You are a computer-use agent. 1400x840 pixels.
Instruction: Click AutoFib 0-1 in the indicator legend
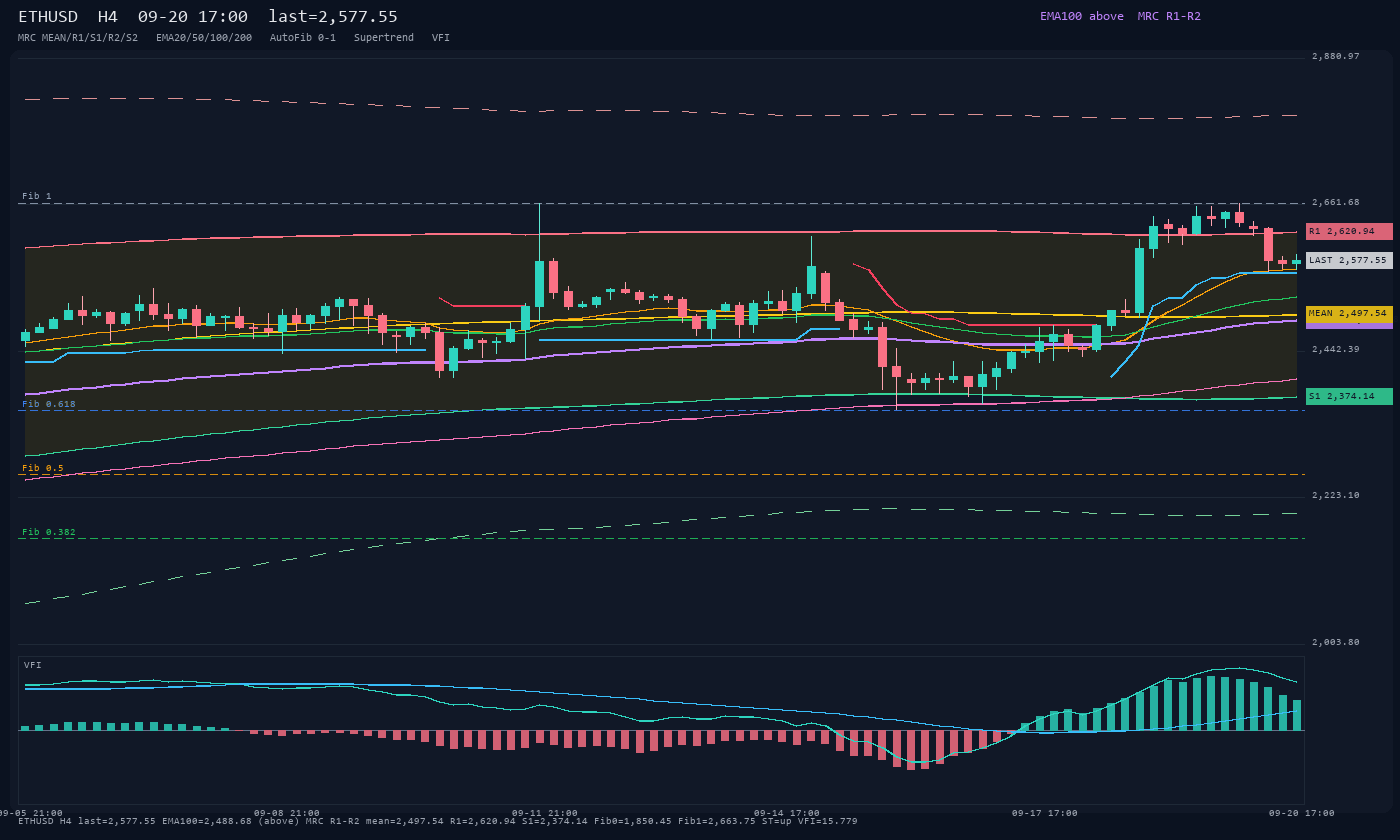[303, 38]
